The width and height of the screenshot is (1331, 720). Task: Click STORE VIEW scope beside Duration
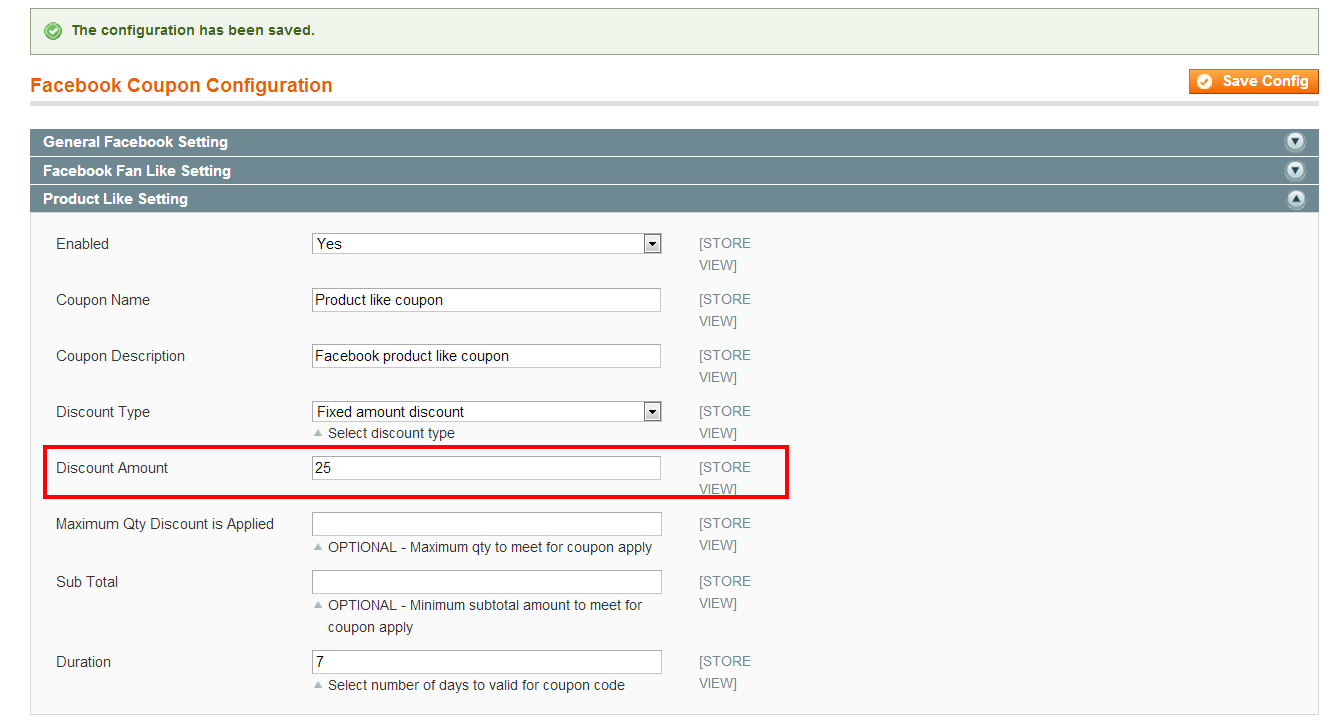(x=724, y=672)
